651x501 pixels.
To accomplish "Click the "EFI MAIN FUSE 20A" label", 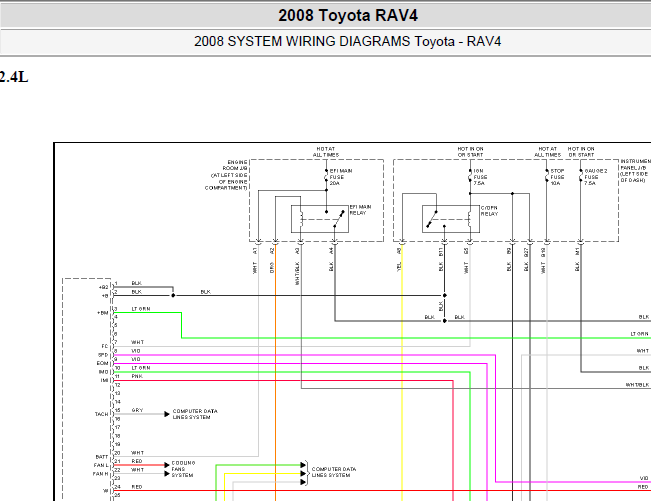I will 341,177.
